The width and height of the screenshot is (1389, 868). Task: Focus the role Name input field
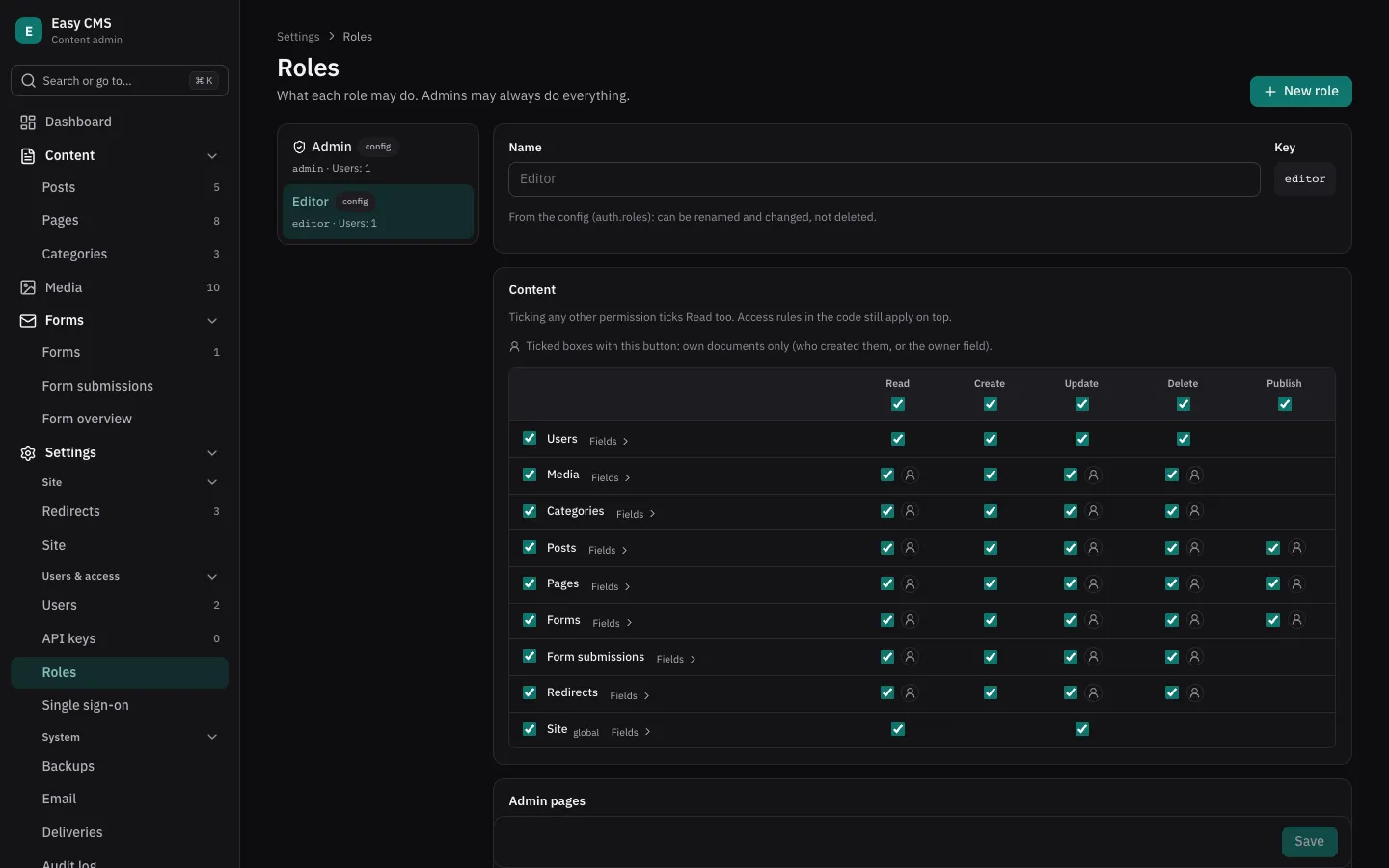(x=885, y=179)
